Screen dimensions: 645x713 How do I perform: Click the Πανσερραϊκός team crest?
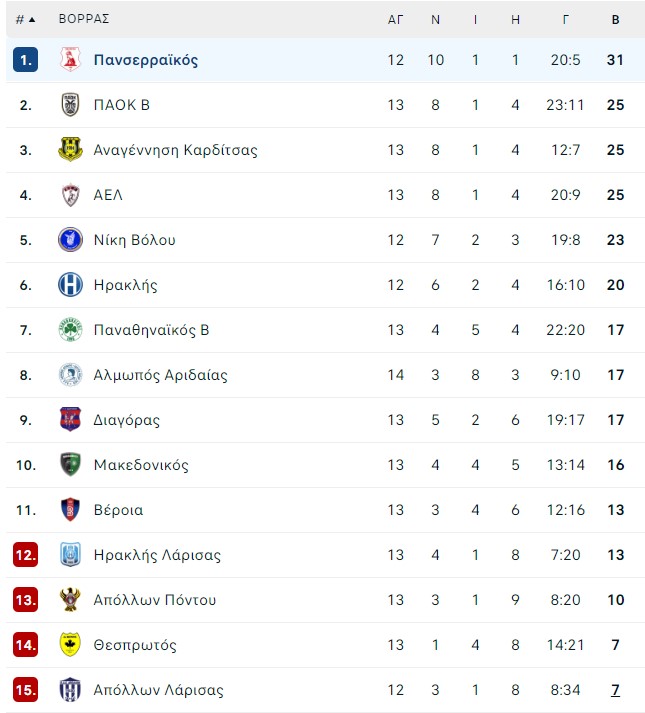(71, 60)
